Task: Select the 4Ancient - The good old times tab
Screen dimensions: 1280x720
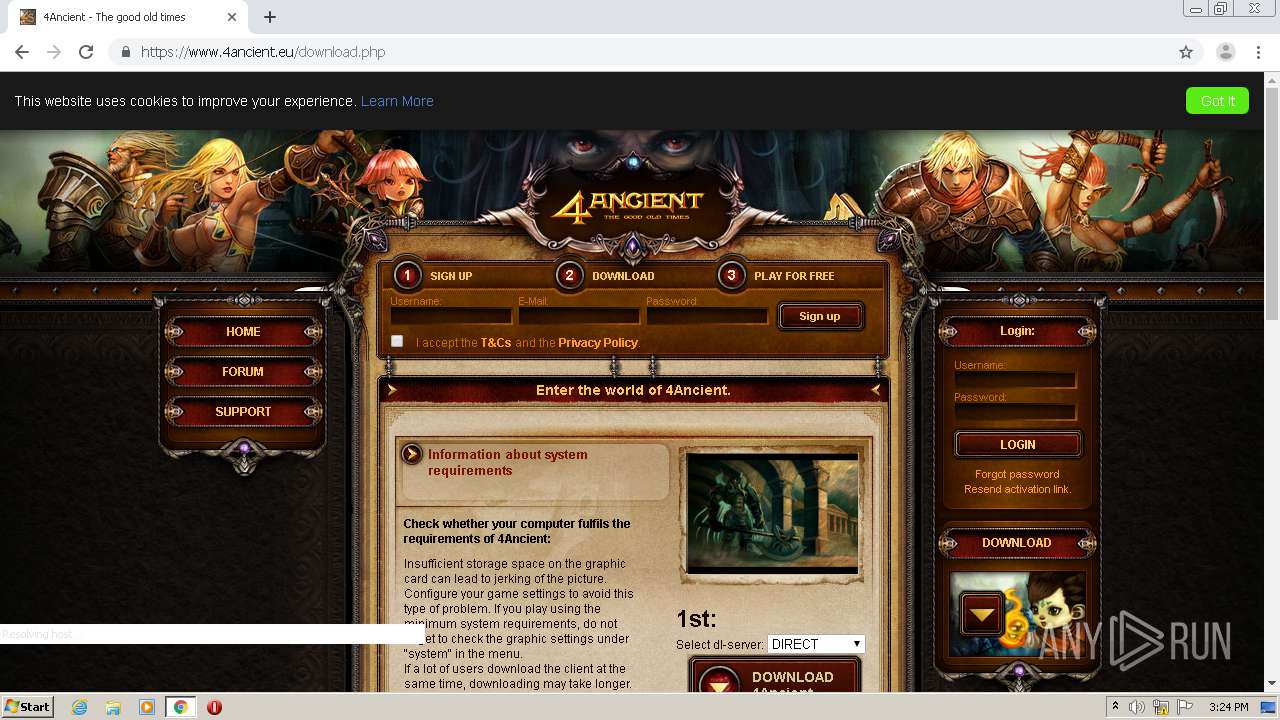Action: click(x=128, y=17)
